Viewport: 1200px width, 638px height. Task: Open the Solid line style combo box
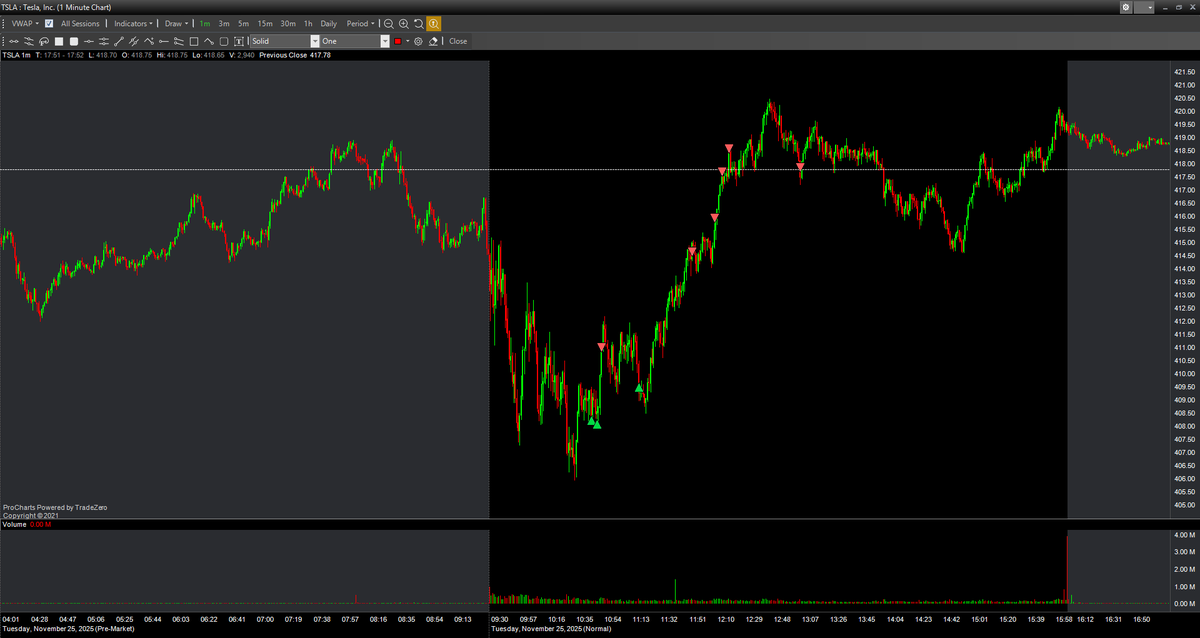(285, 41)
